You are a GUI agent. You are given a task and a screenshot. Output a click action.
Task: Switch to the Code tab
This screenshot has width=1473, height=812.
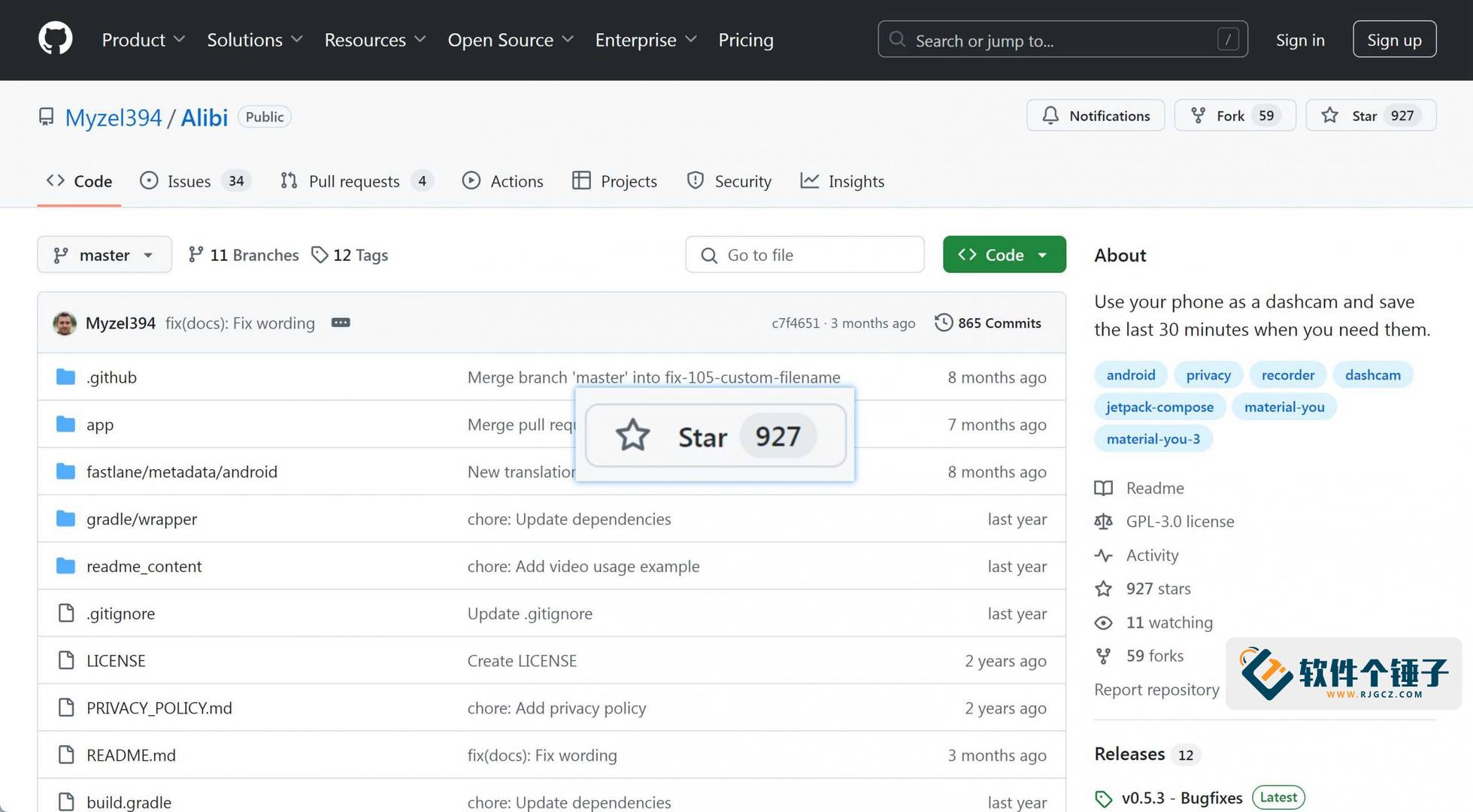[x=79, y=181]
